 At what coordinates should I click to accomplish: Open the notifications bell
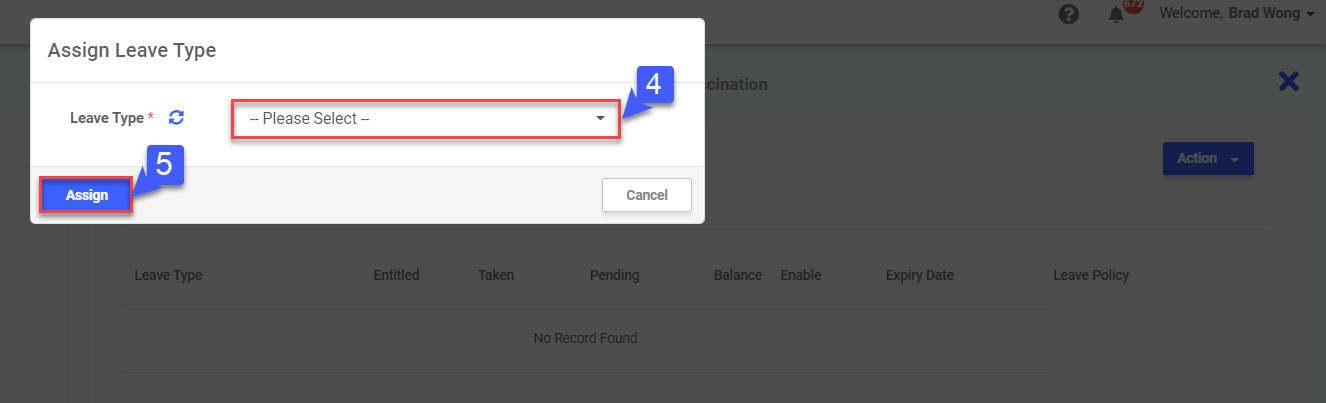(1116, 16)
